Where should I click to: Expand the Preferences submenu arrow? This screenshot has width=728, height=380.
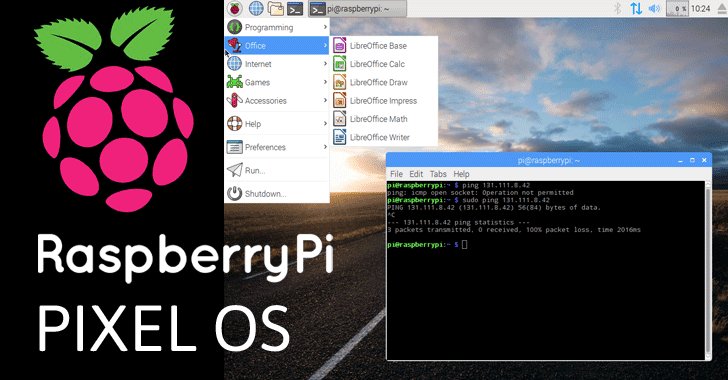pos(325,147)
